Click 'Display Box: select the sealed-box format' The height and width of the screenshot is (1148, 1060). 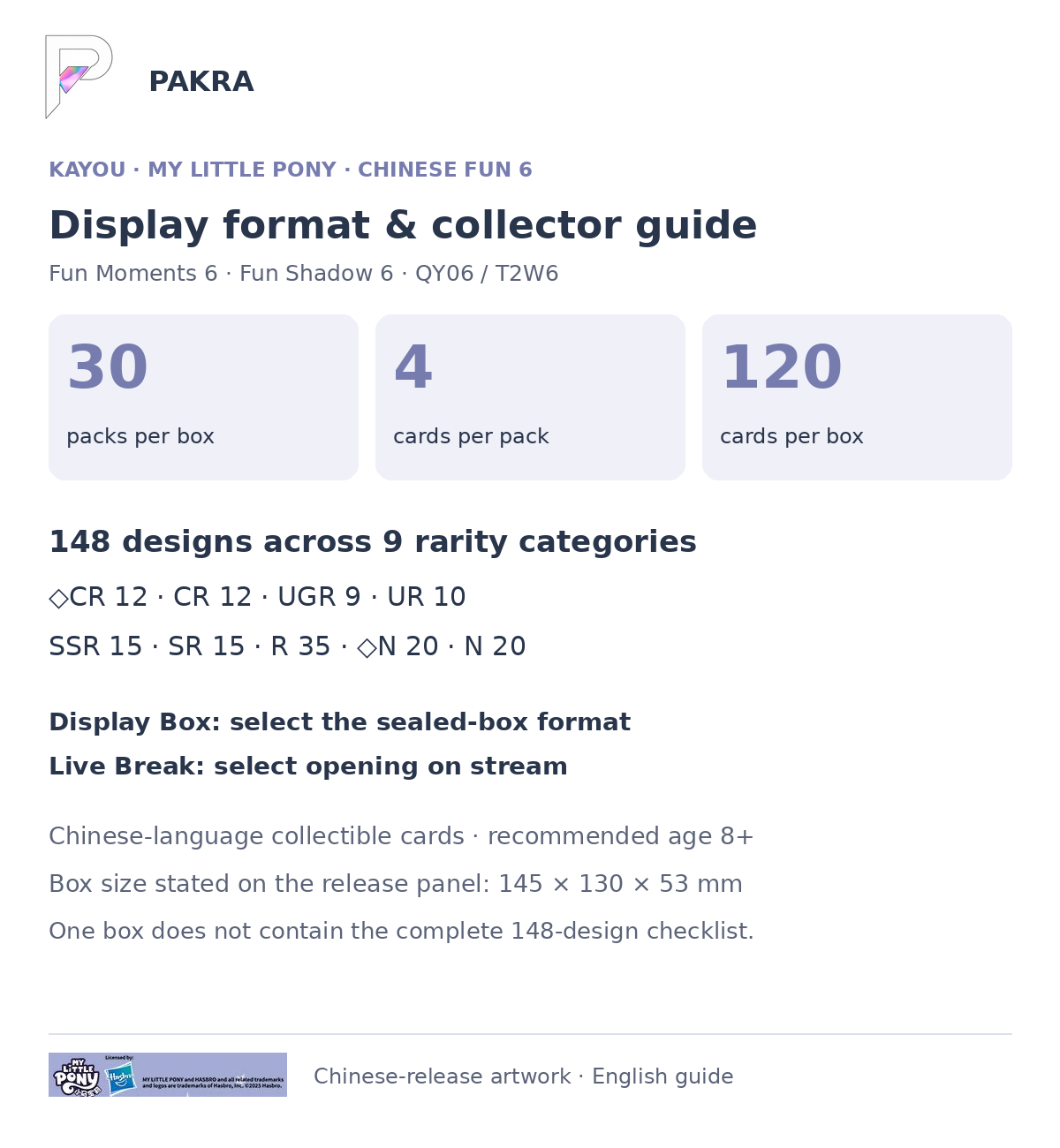[340, 722]
